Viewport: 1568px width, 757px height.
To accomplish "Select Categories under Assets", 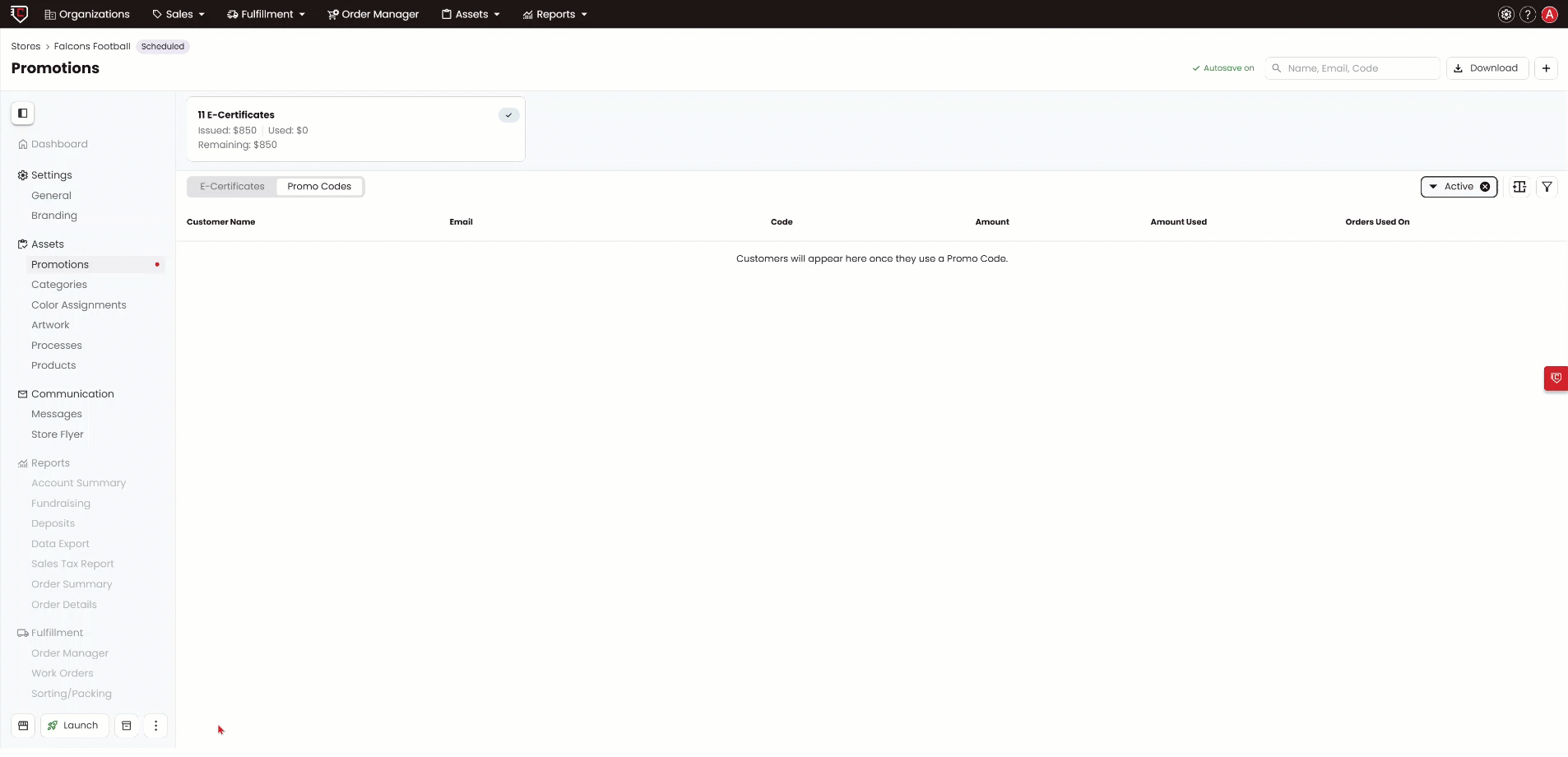I will click(x=59, y=285).
